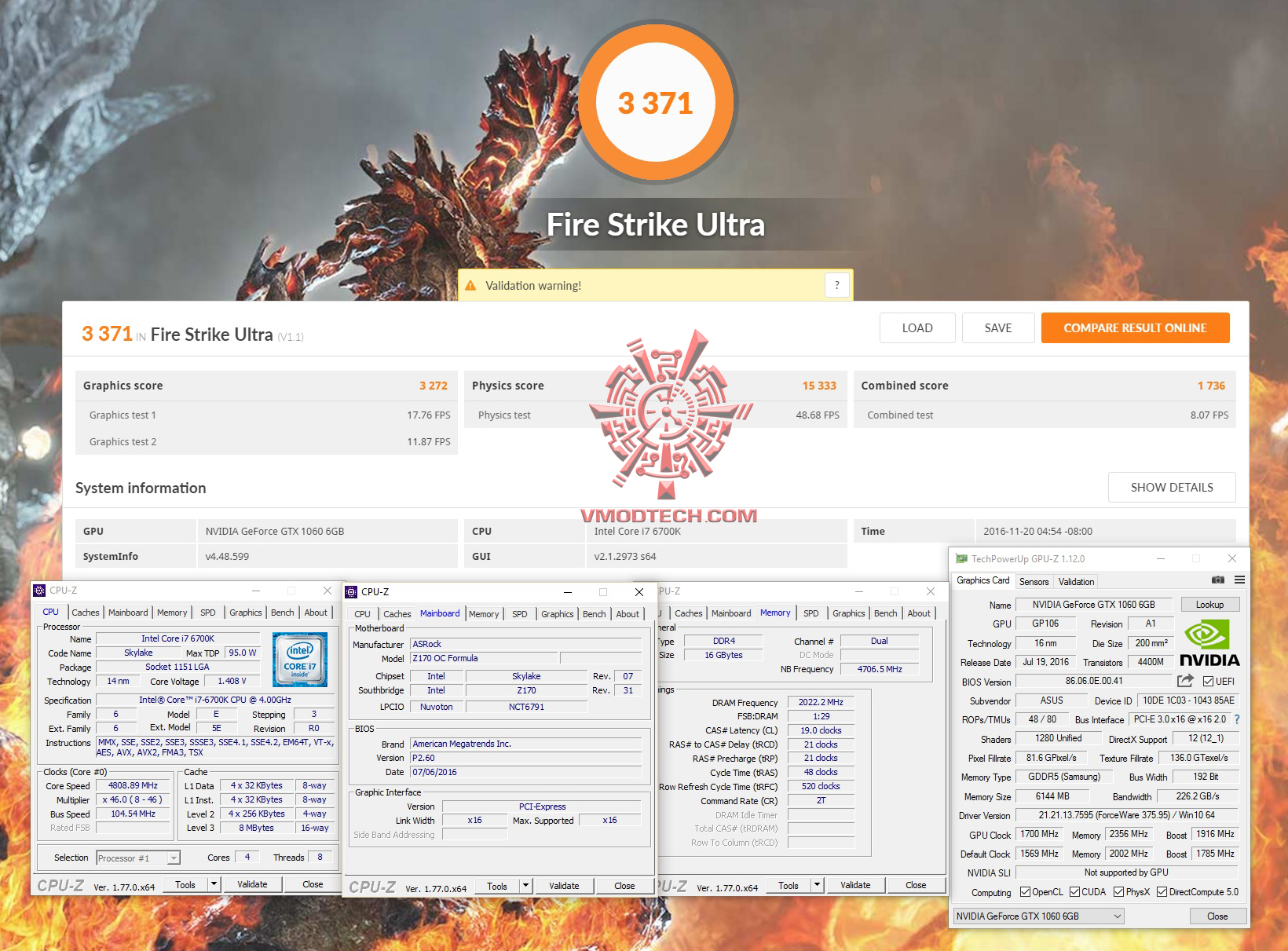
Task: Expand the Tools dropdown arrow in the CPU-Z Memory window
Action: 817,885
